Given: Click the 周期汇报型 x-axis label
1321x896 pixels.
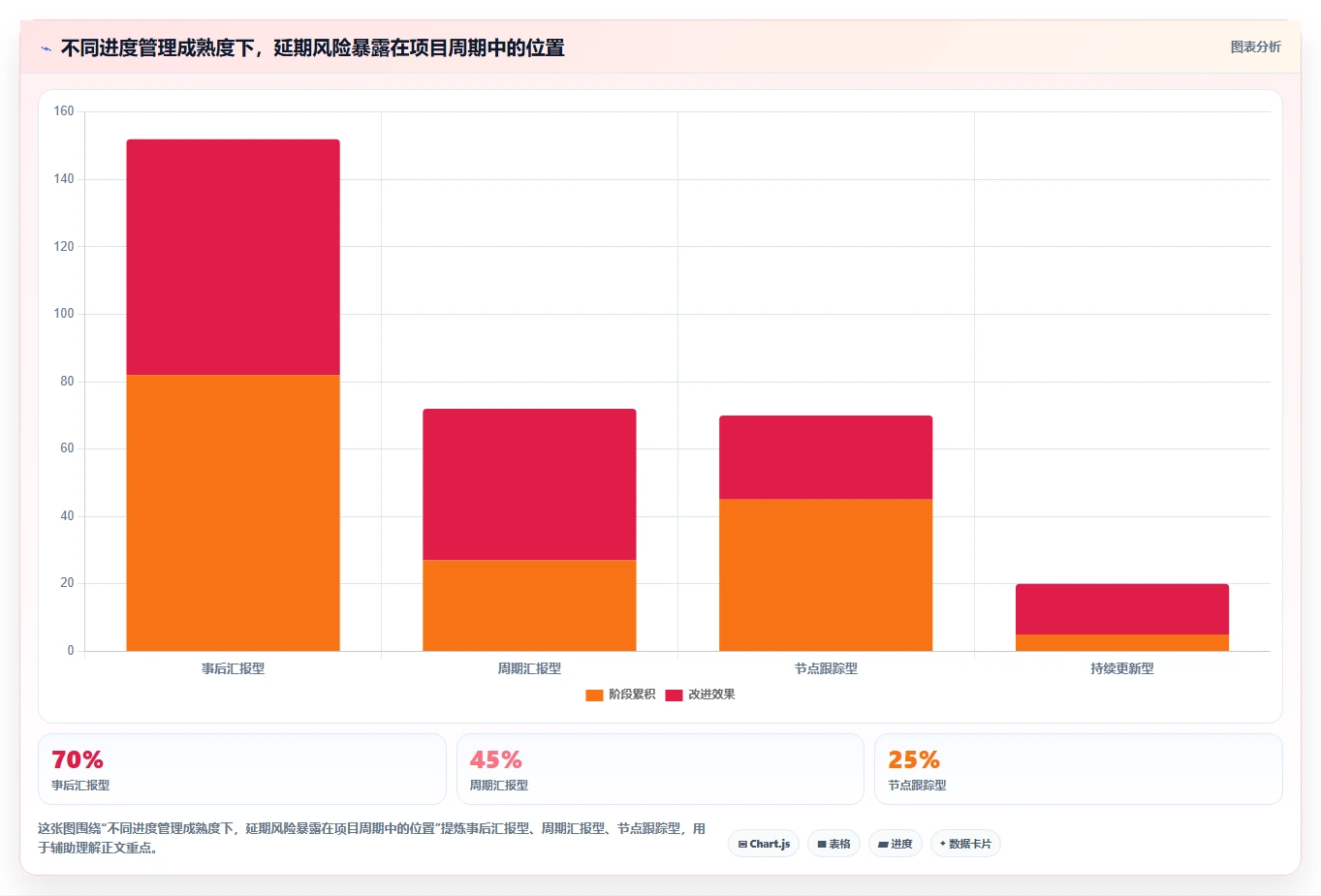Looking at the screenshot, I should pyautogui.click(x=529, y=668).
